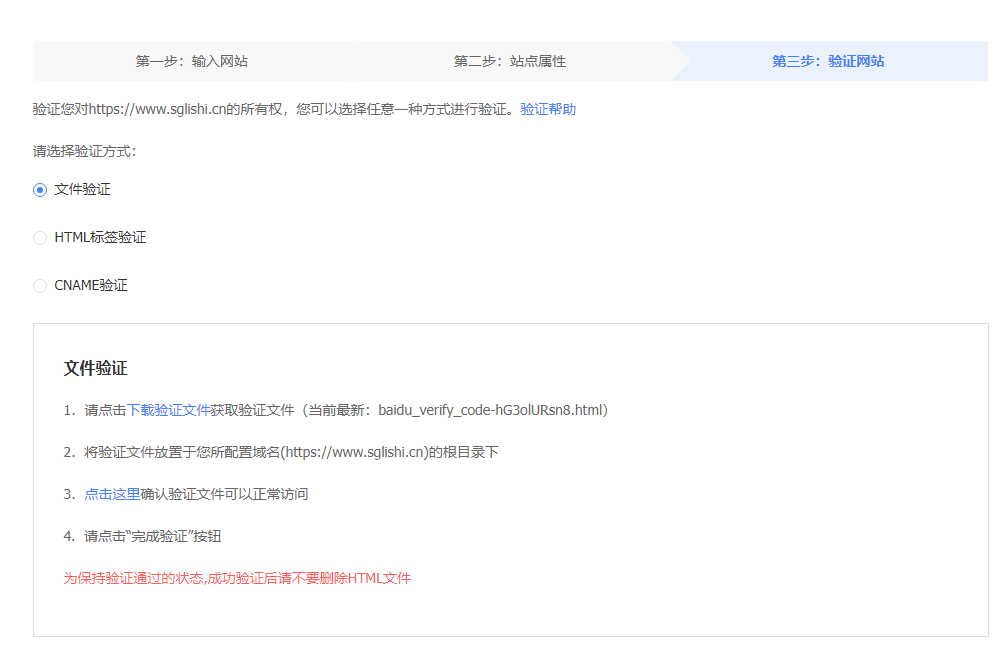Click the 文件验证 section heading
This screenshot has width=999, height=648.
[x=95, y=368]
